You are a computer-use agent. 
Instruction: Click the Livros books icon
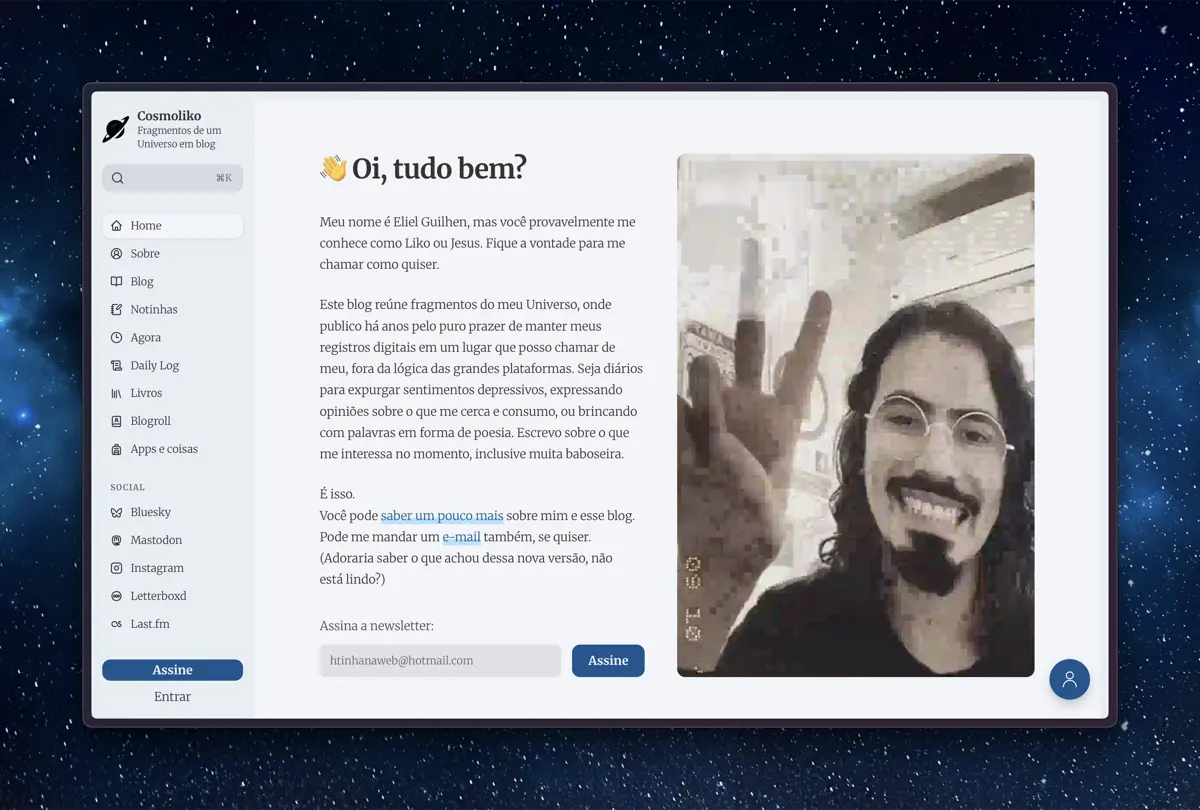coord(117,394)
